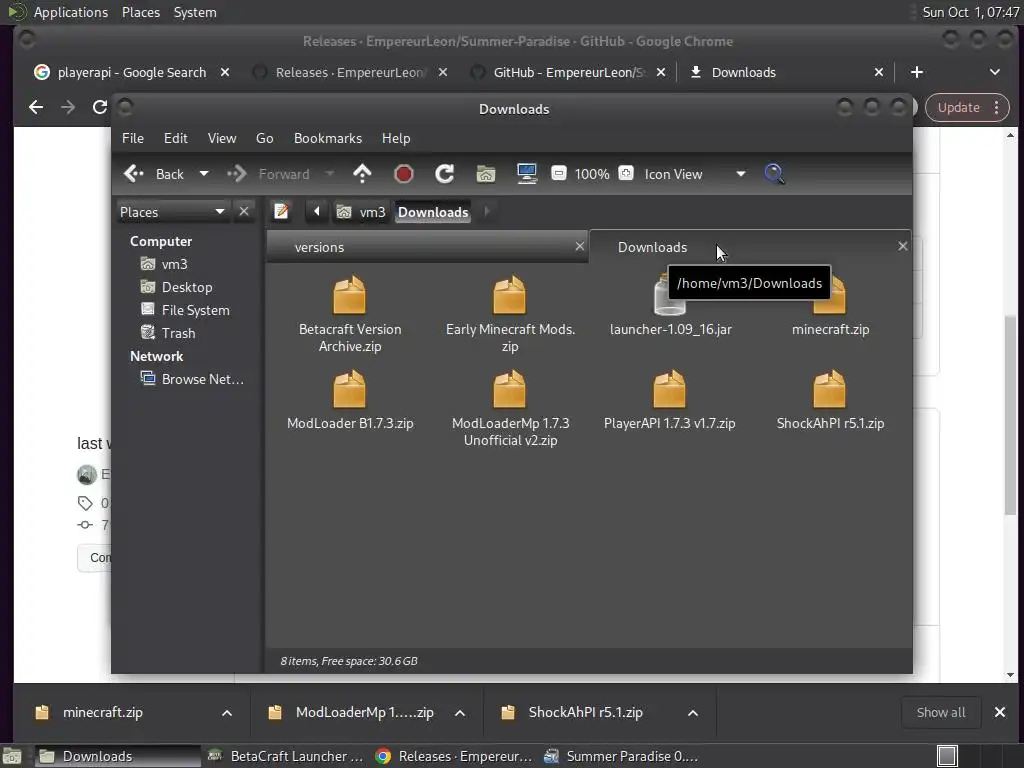Click the path bar left scroll arrow
Image resolution: width=1024 pixels, height=768 pixels.
[317, 212]
